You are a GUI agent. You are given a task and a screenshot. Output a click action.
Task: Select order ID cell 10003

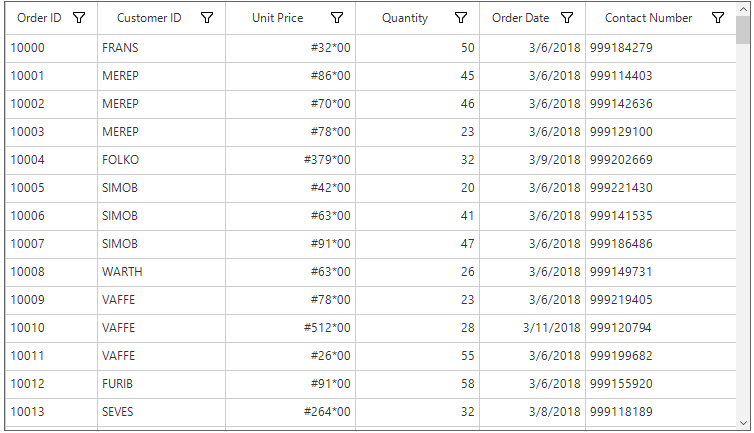click(x=51, y=132)
